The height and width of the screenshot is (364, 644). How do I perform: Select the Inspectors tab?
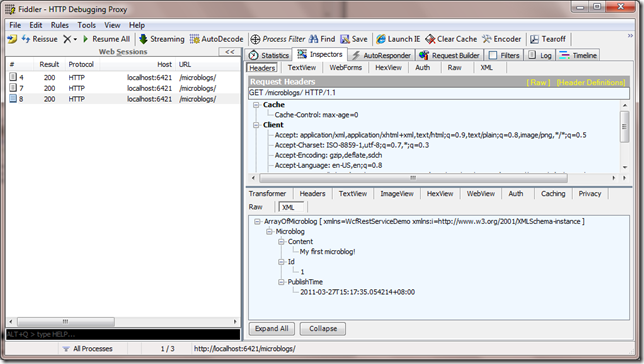point(320,54)
